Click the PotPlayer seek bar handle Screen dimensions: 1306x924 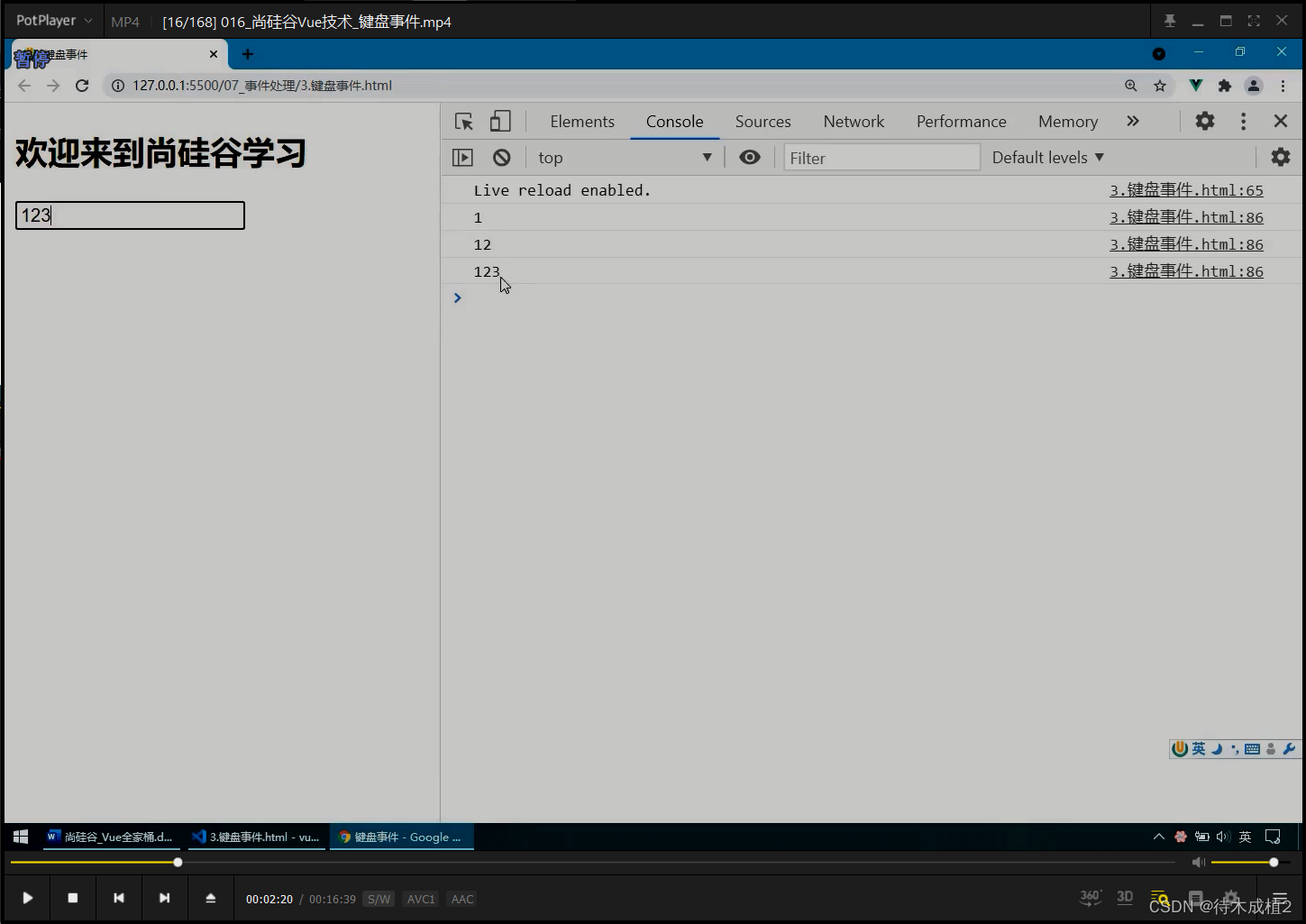[178, 863]
